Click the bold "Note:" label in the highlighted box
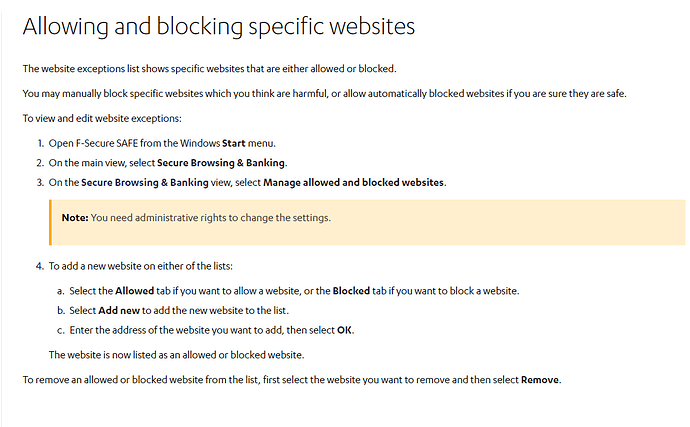690x427 pixels. point(75,217)
